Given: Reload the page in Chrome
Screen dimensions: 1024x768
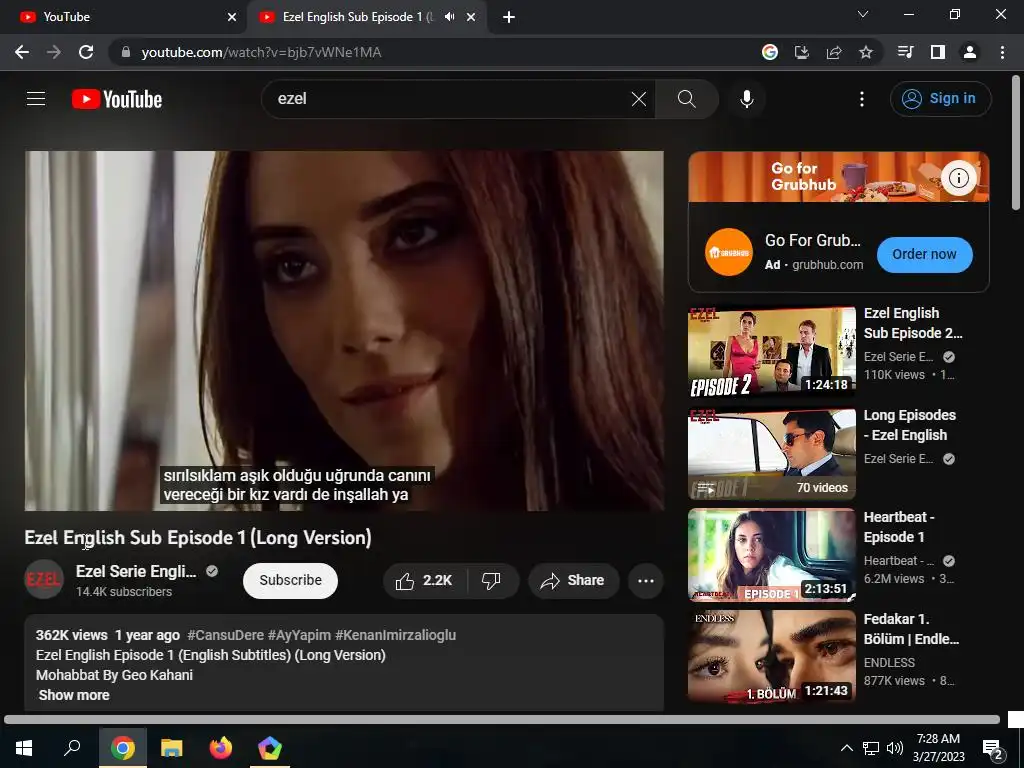Looking at the screenshot, I should (86, 52).
